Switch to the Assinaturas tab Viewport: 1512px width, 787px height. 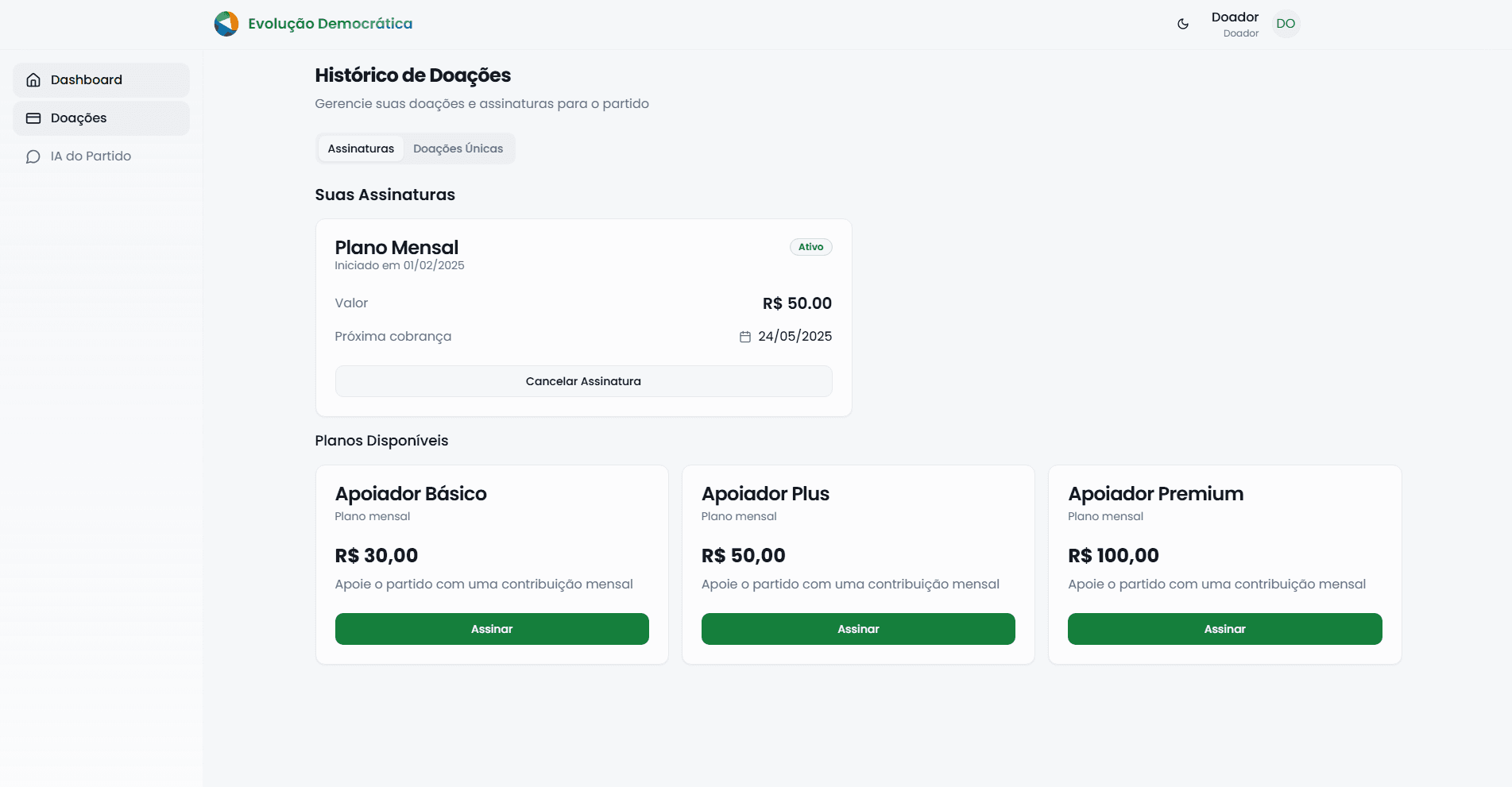[x=361, y=149]
